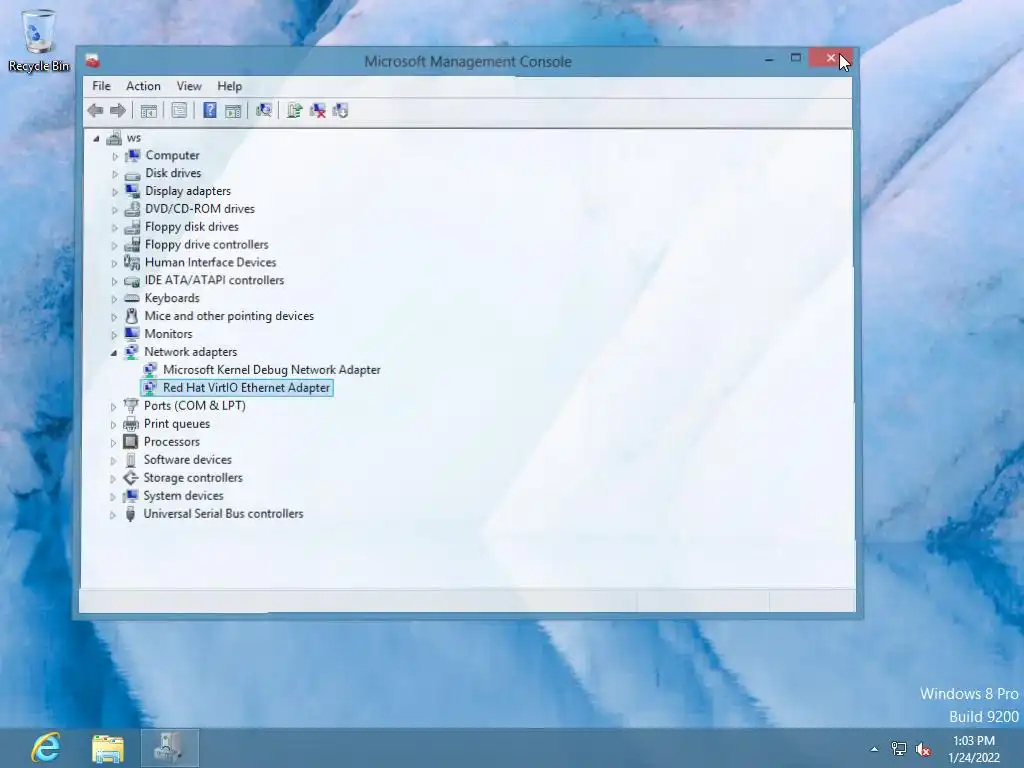Open the File menu
1024x768 pixels.
101,86
